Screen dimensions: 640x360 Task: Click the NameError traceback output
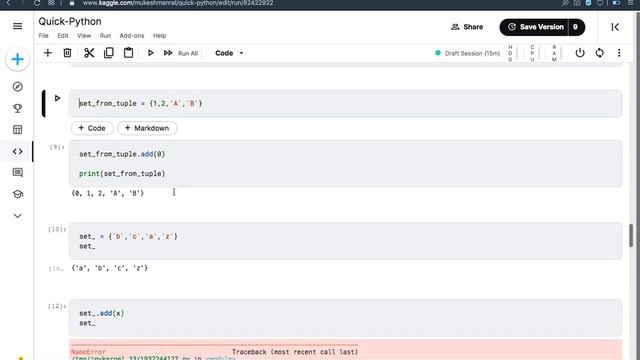pos(345,350)
